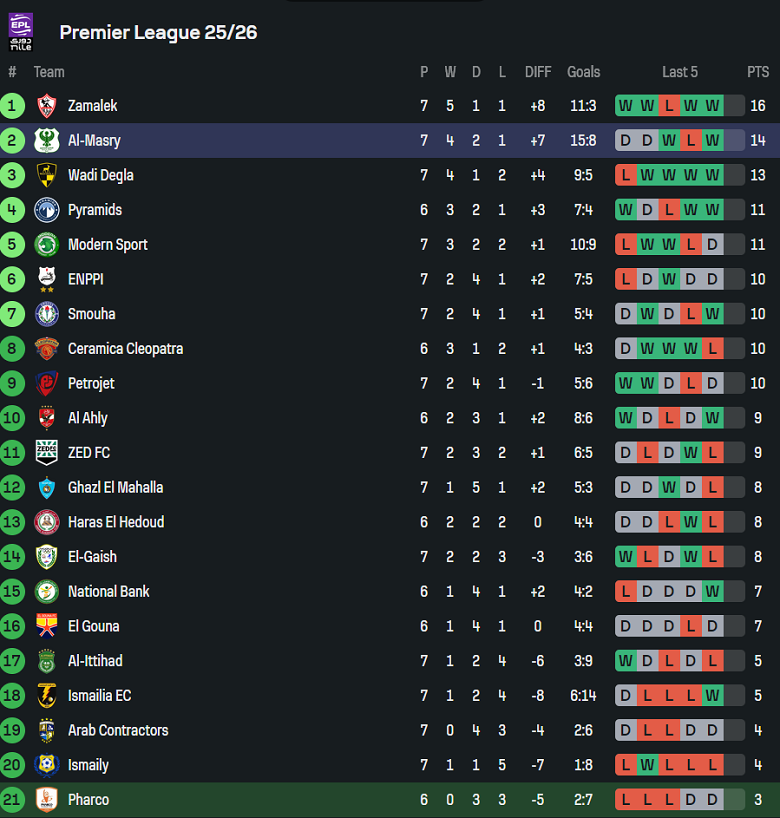The width and height of the screenshot is (780, 818).
Task: Click the Ceramica Cleopatra club crest
Action: [x=47, y=349]
